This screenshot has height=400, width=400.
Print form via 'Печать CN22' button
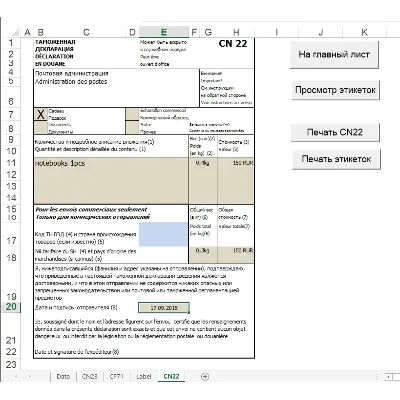[335, 132]
